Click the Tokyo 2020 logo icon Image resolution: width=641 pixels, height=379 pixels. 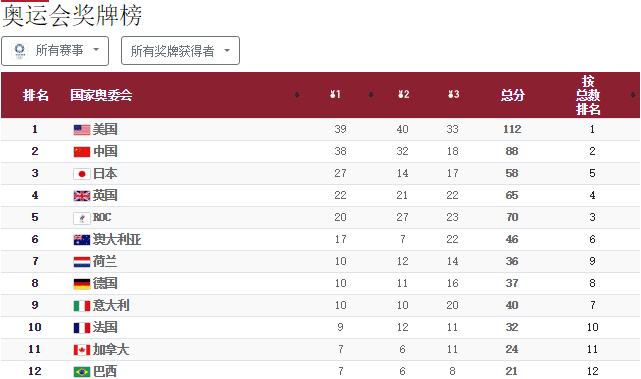click(19, 51)
